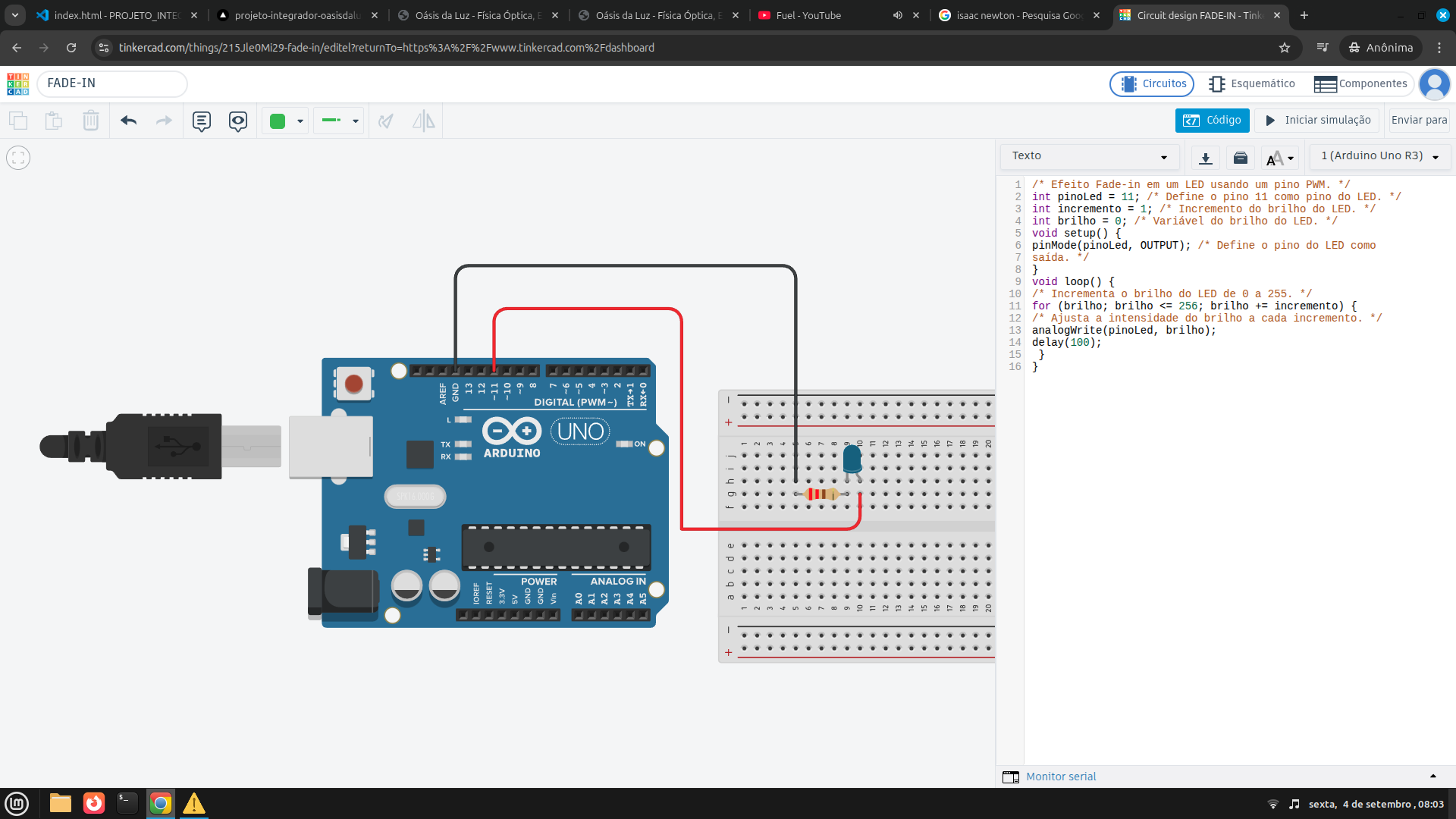The image size is (1456, 819).
Task: Select the resistor on breadboard
Action: tap(821, 494)
